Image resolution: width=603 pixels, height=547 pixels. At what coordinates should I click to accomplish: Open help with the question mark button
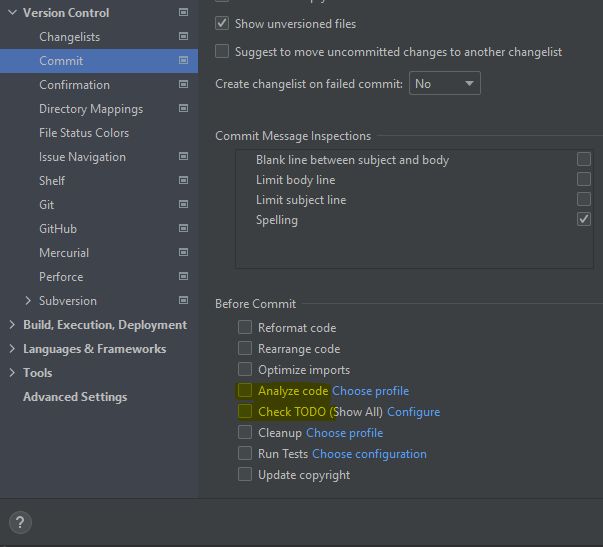[x=20, y=522]
